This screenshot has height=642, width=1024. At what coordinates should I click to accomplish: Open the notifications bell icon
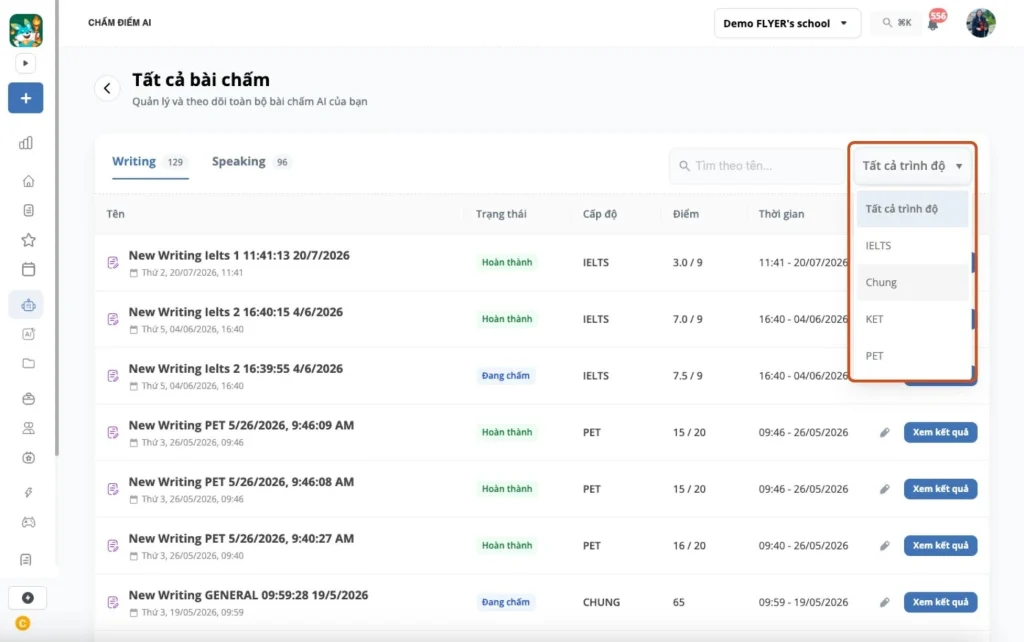[x=933, y=24]
